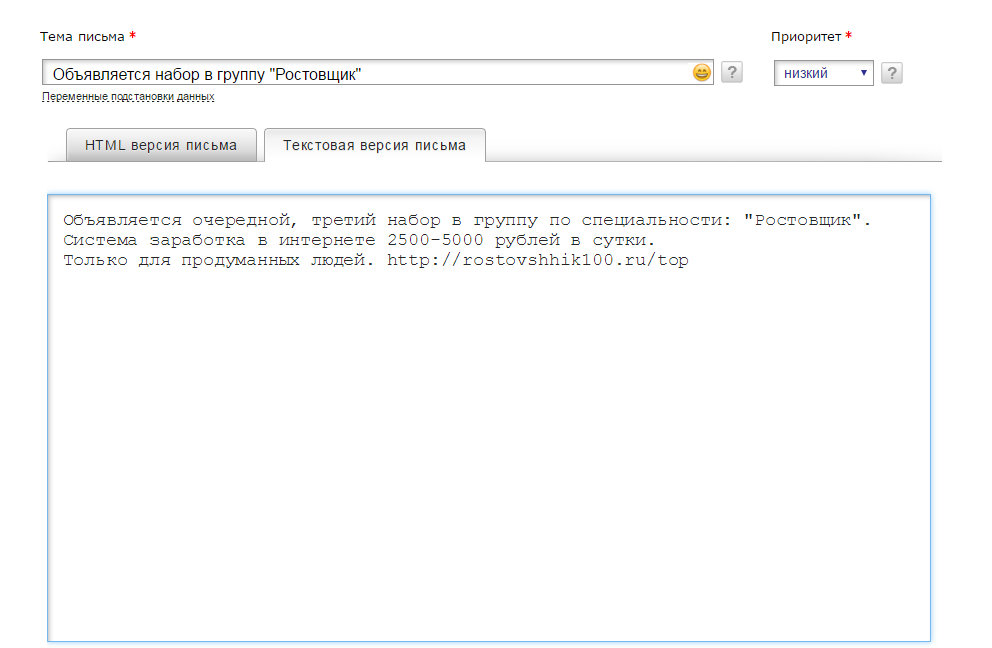Click help icon next to priority dropdown
The height and width of the screenshot is (648, 992).
(x=892, y=73)
